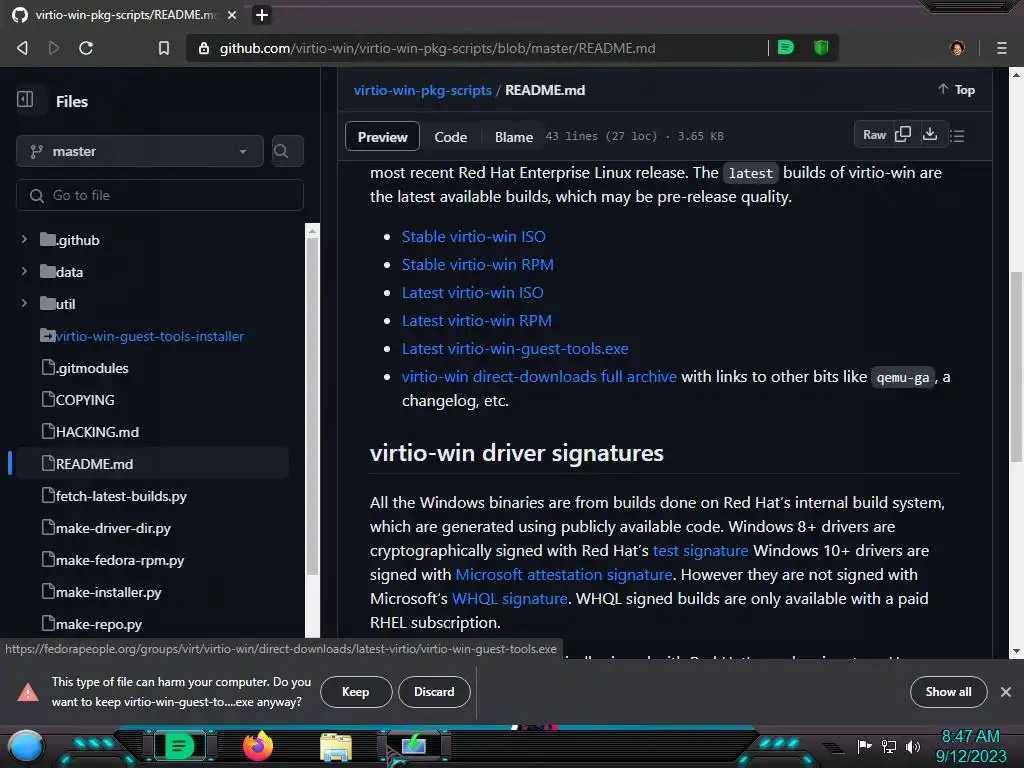Follow the WHQL signature link
The height and width of the screenshot is (768, 1024).
click(509, 599)
